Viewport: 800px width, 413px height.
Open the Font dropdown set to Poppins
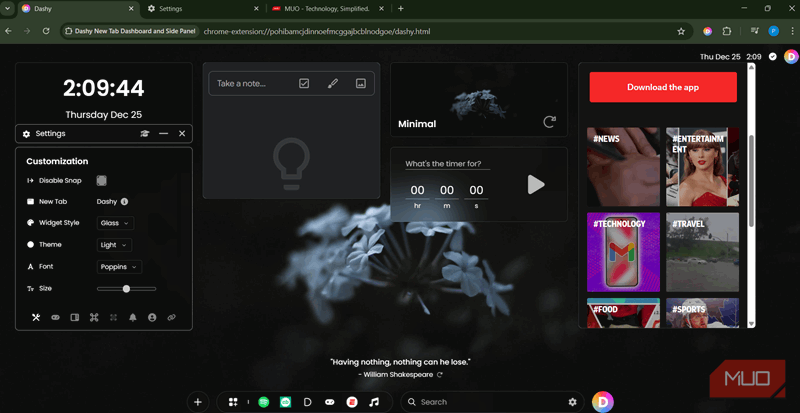(119, 267)
